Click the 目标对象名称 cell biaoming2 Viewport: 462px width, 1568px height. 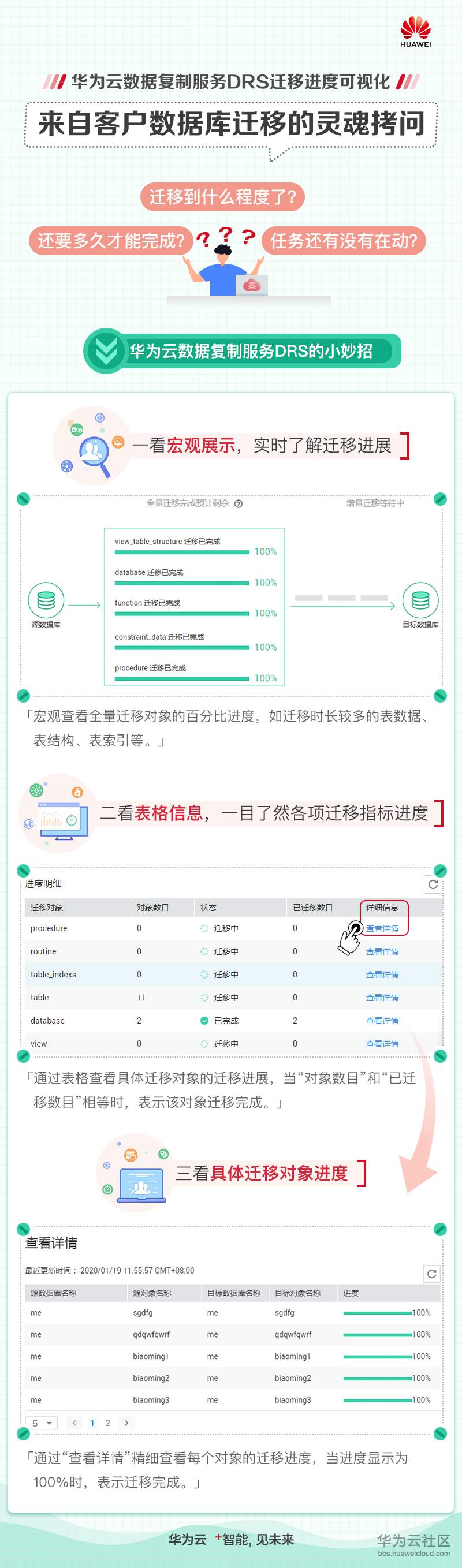[293, 1378]
